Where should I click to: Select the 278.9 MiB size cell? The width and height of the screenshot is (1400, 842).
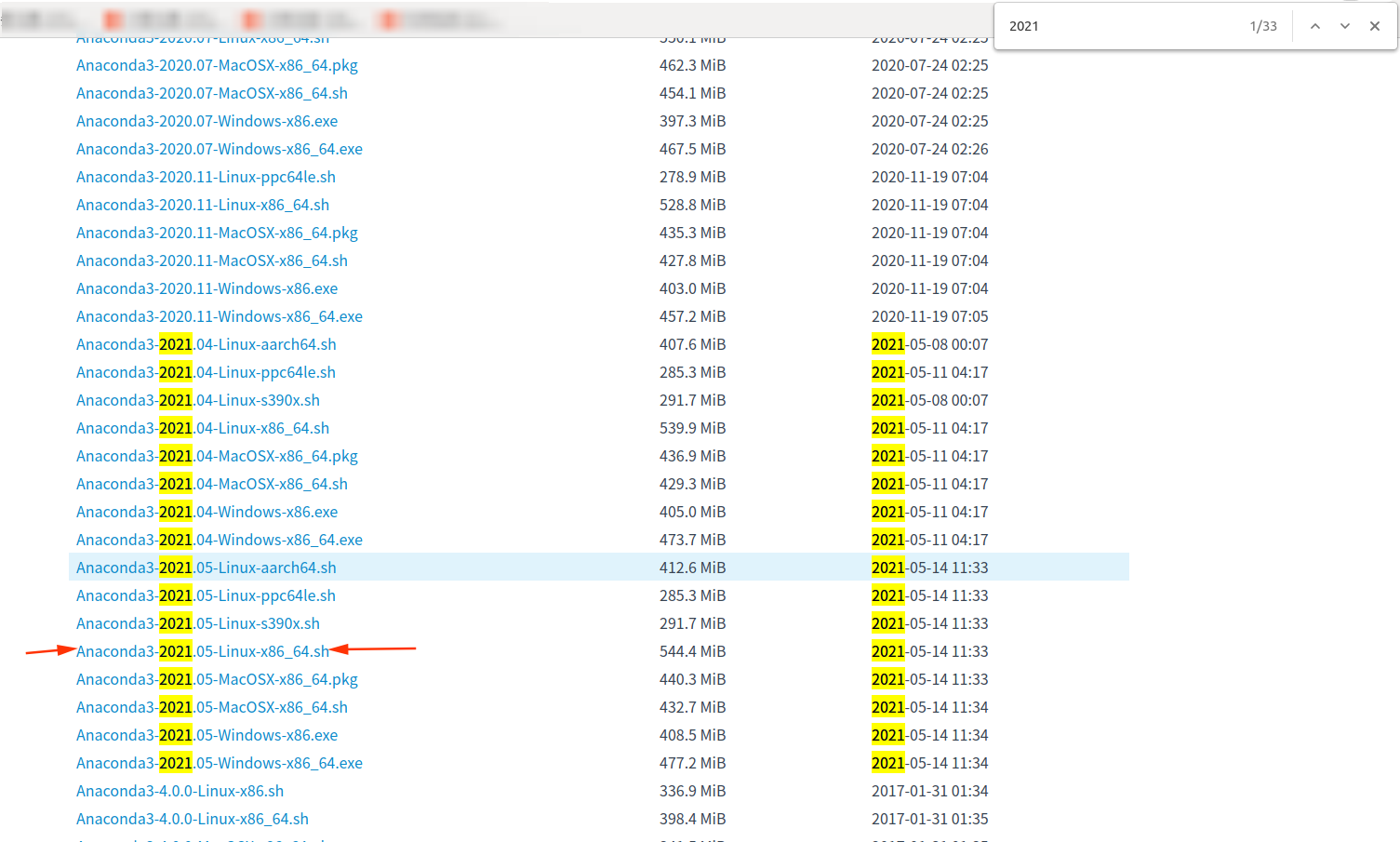click(692, 177)
